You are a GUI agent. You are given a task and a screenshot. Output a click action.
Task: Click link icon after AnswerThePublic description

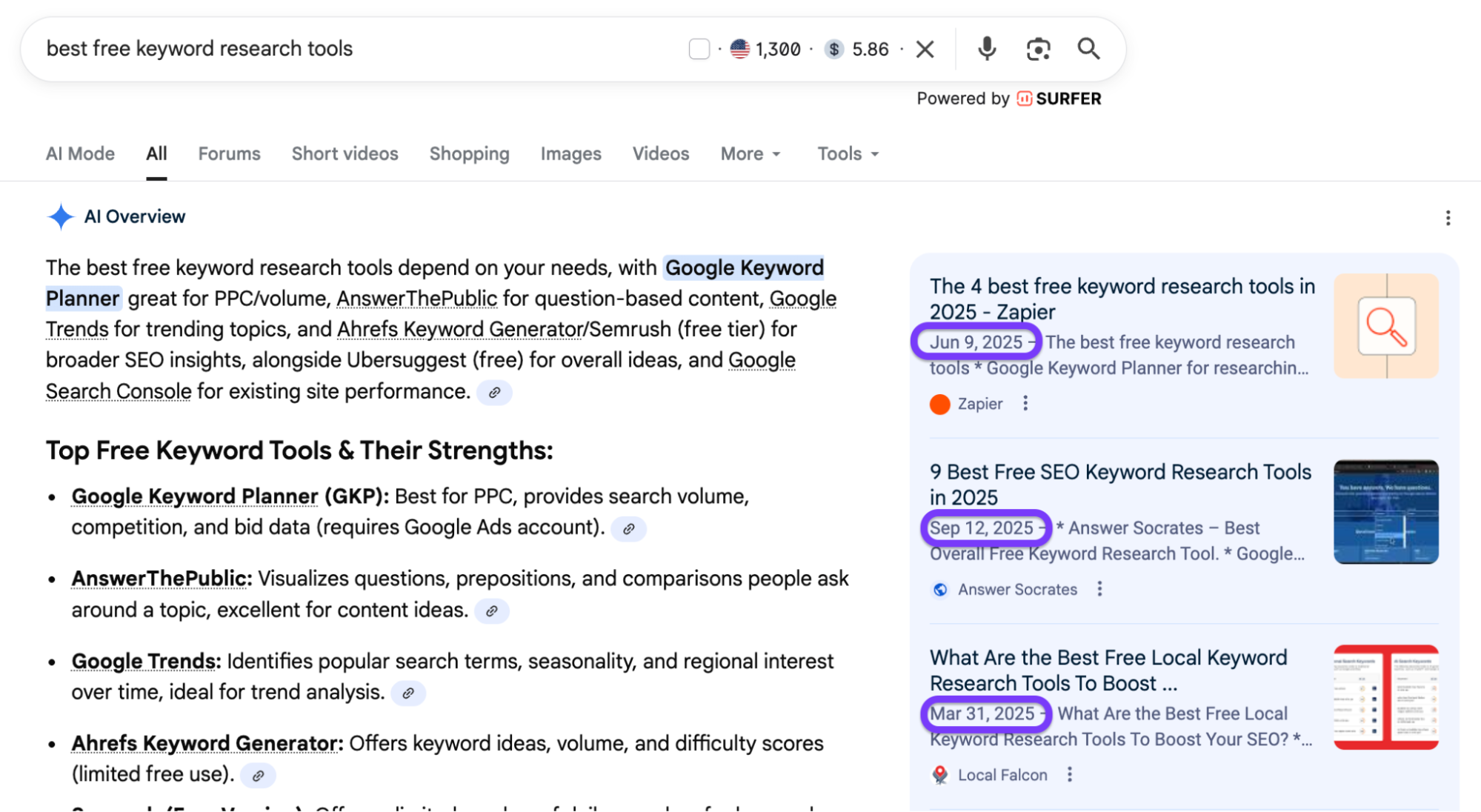(491, 611)
